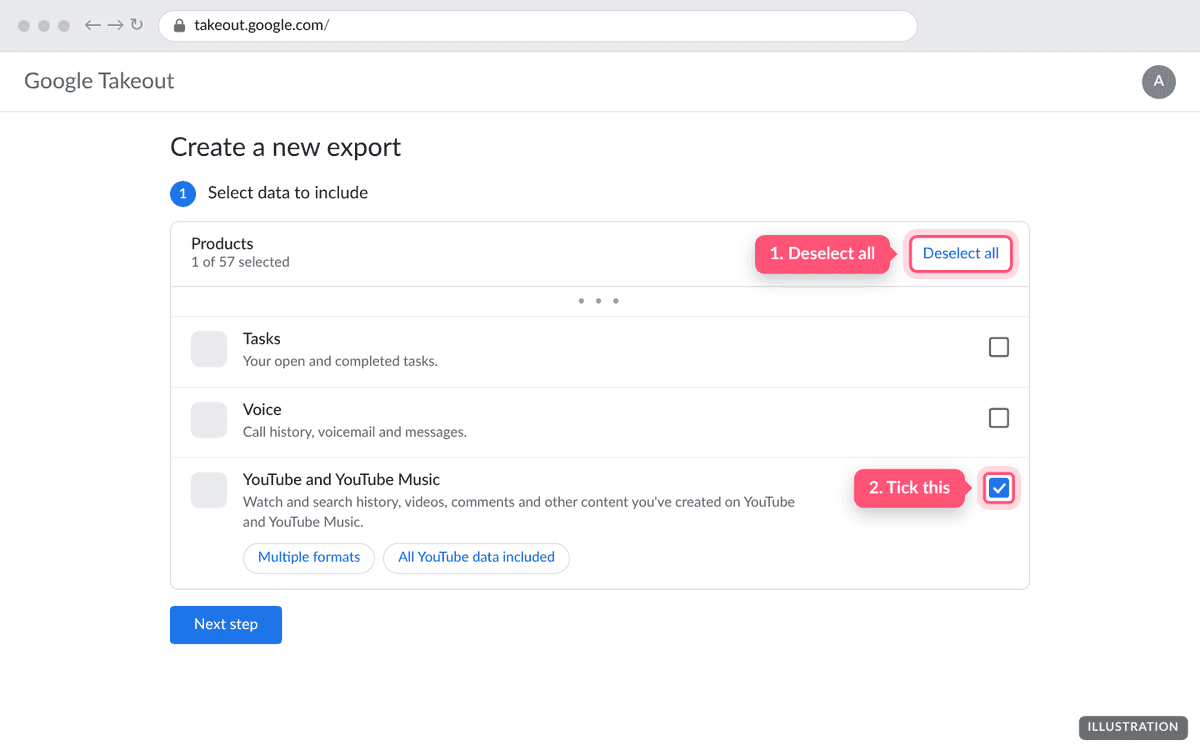Click the Tasks product icon placeholder
This screenshot has width=1200, height=750.
[209, 349]
